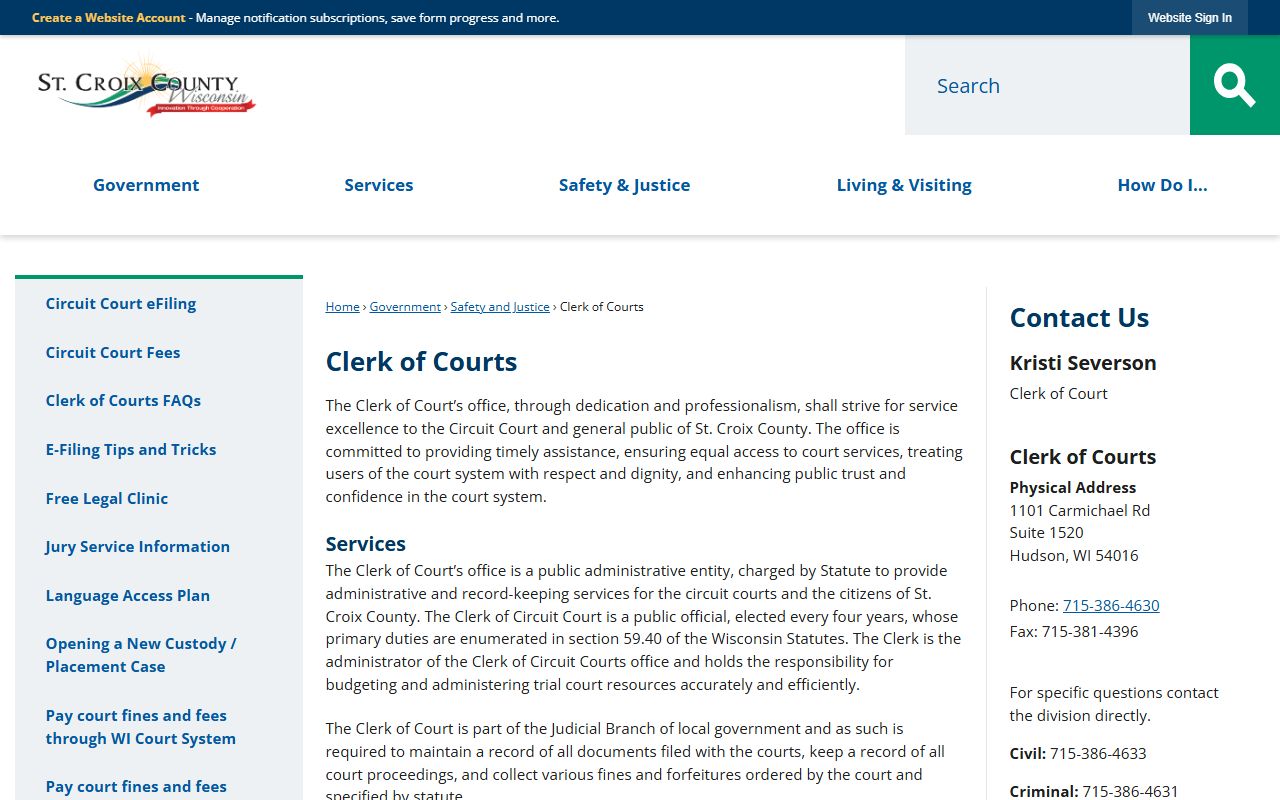Open Circuit Court Fees page
This screenshot has height=800, width=1280.
(113, 352)
